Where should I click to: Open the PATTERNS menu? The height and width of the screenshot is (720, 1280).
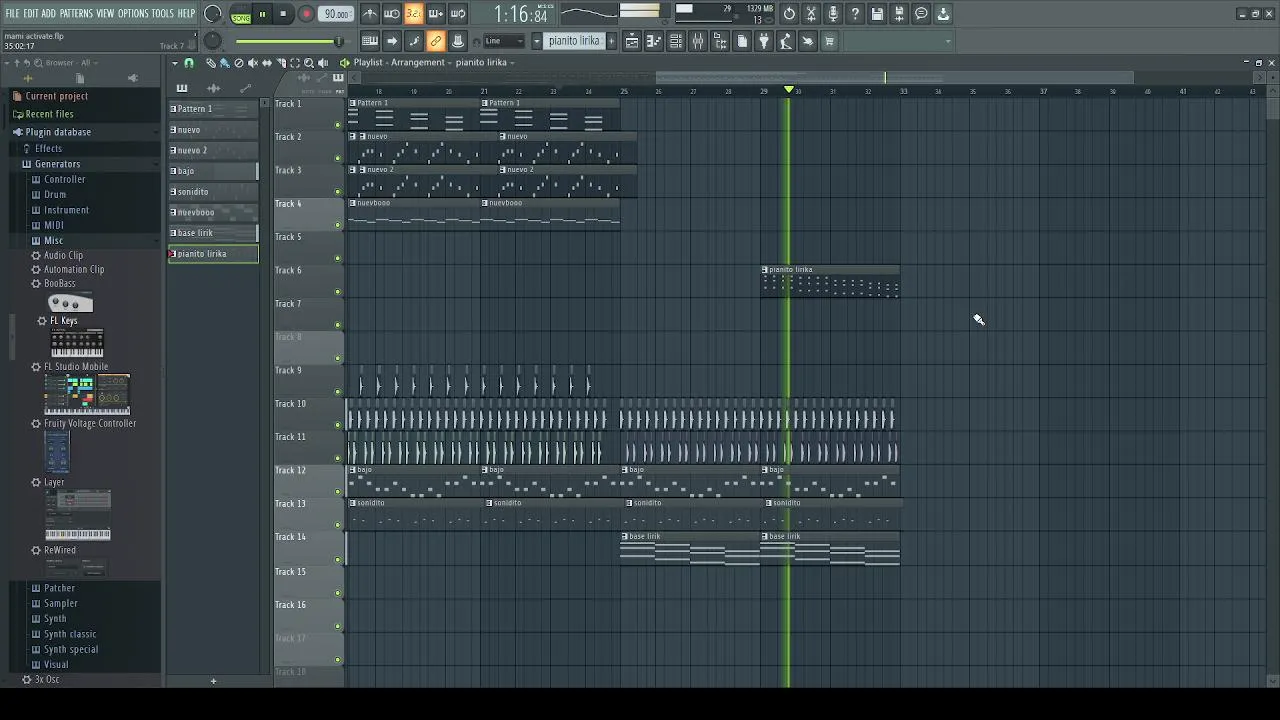(76, 13)
